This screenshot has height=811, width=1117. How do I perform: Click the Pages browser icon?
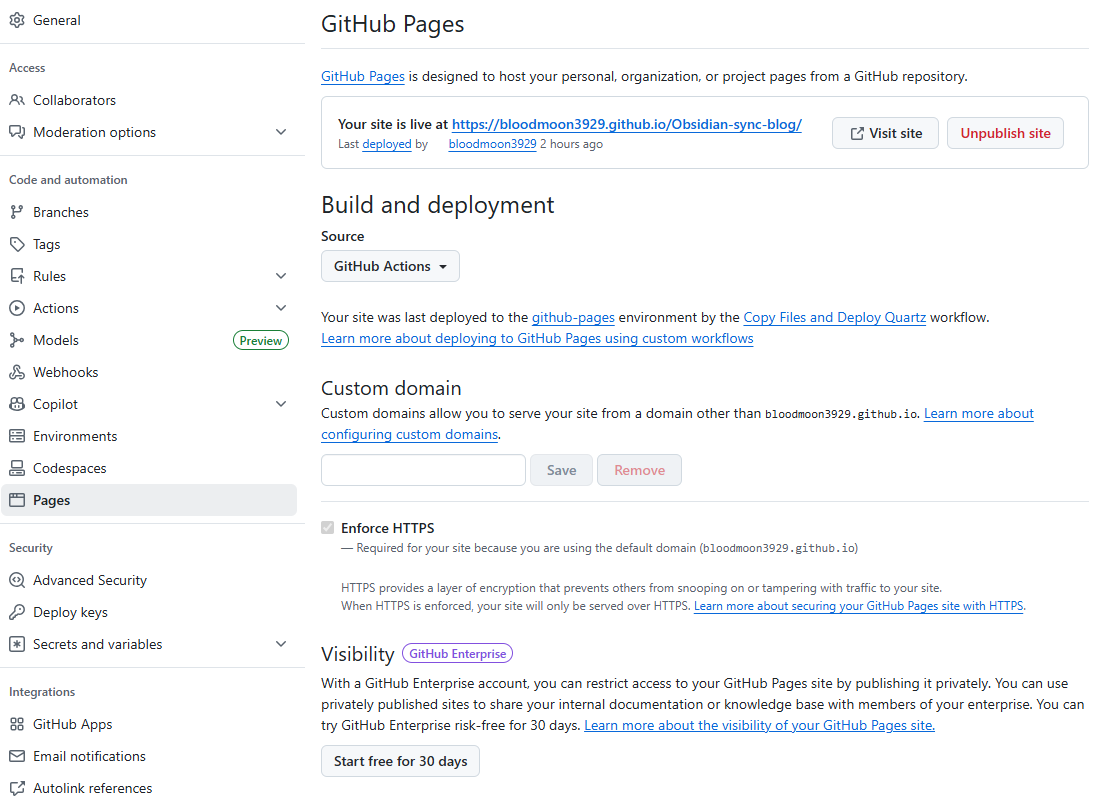[17, 500]
